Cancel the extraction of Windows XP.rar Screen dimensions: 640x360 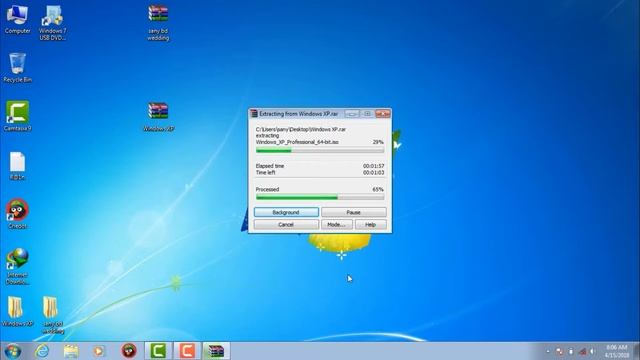[x=286, y=224]
